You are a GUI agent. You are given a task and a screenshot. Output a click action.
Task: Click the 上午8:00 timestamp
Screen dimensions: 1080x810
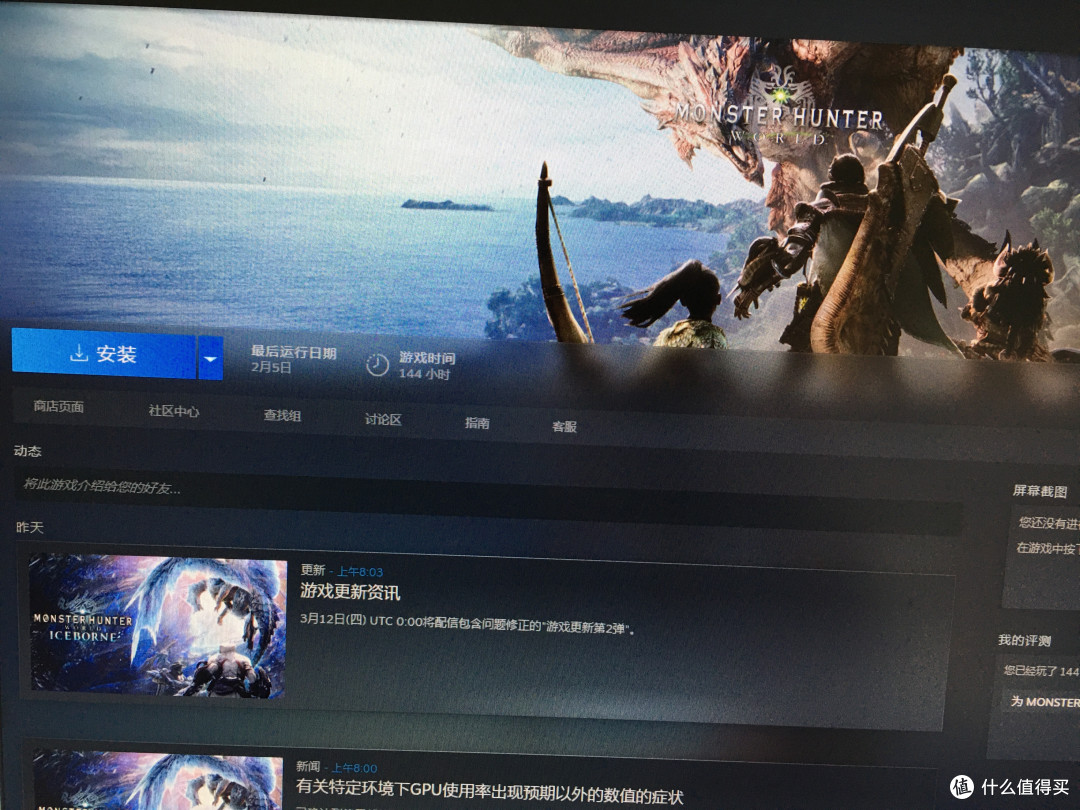(355, 767)
